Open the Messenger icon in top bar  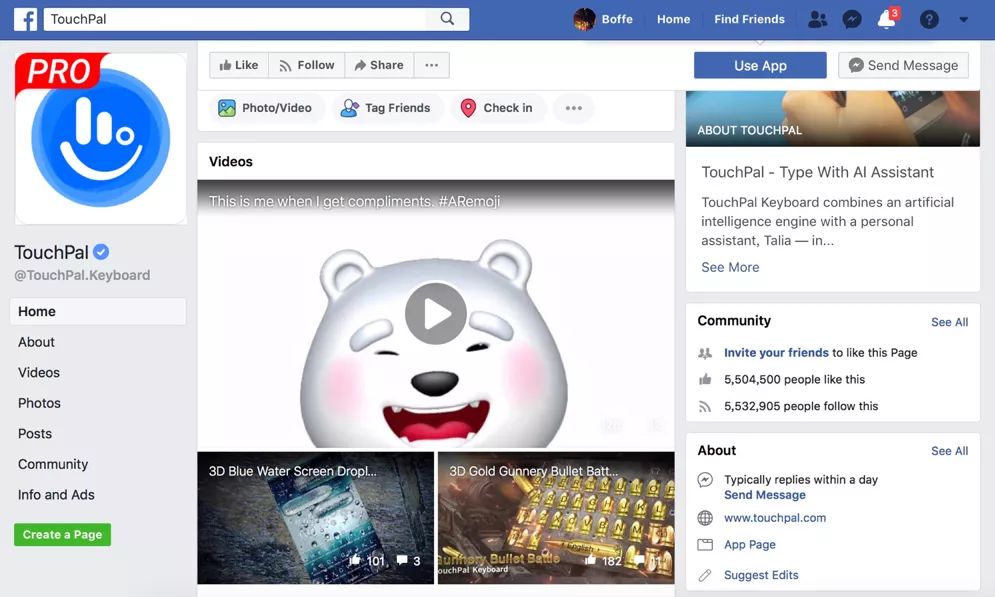pos(852,19)
